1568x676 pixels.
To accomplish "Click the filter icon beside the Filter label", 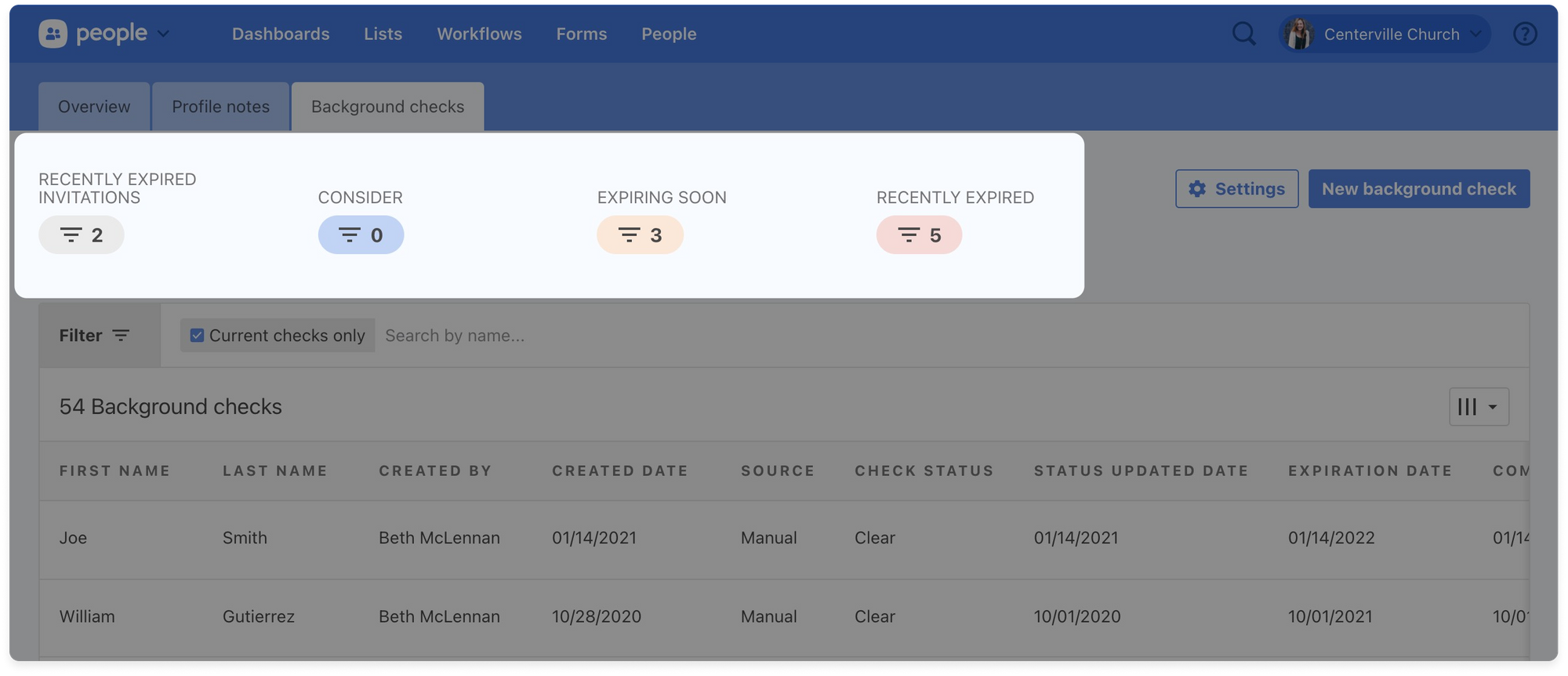I will 122,335.
